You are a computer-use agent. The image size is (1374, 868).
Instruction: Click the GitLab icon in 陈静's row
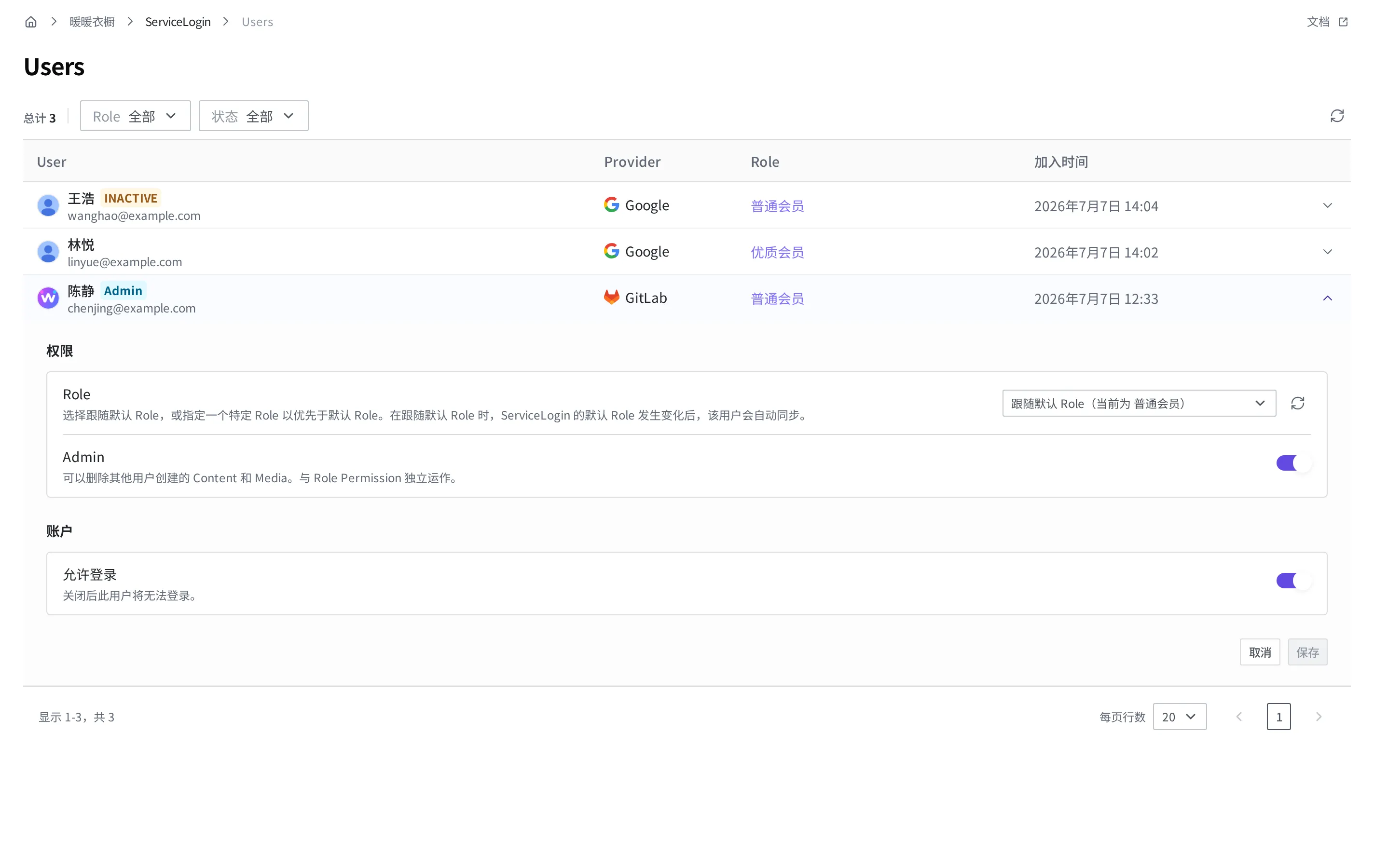coord(611,297)
